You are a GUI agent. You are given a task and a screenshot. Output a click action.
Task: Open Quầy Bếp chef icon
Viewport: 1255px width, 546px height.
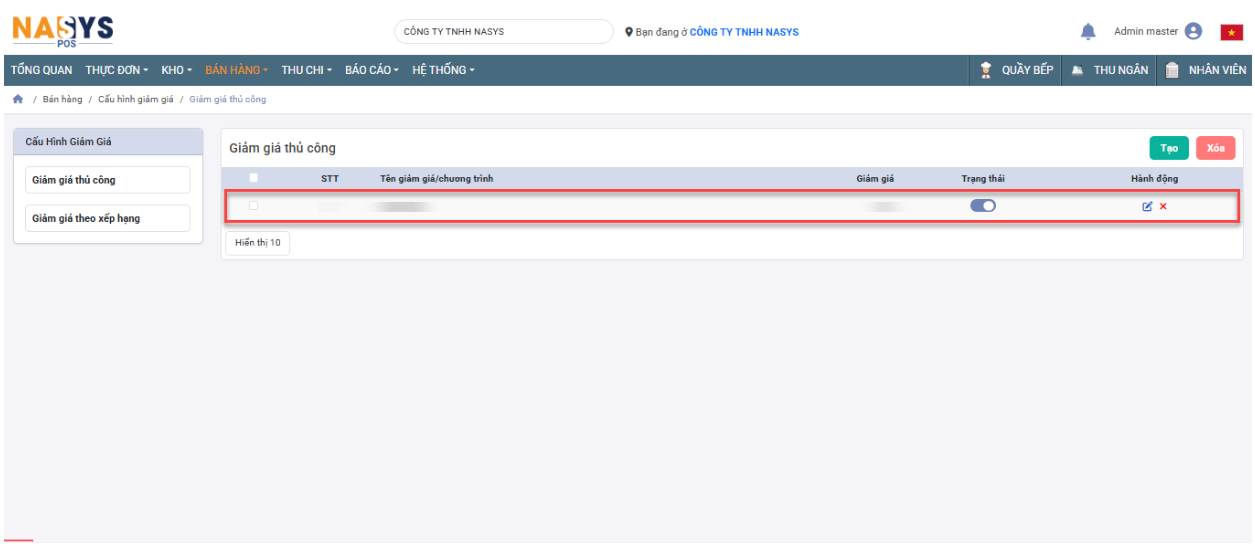coord(986,70)
